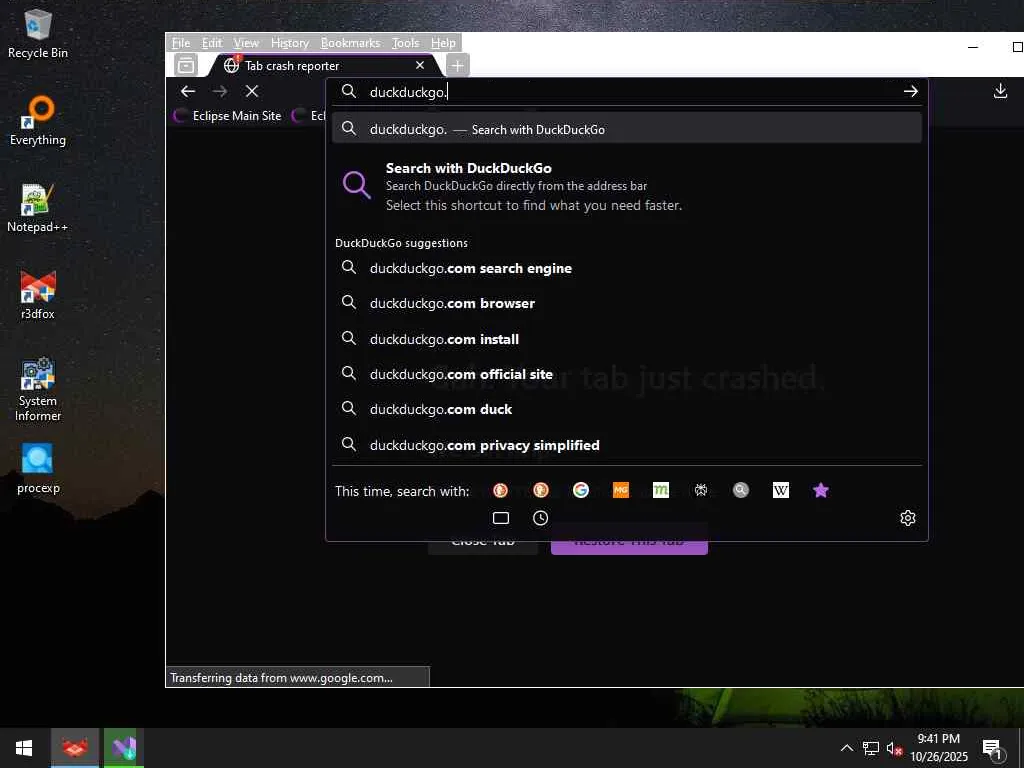This screenshot has width=1024, height=768.
Task: Click the purple app taskbar button
Action: (123, 748)
